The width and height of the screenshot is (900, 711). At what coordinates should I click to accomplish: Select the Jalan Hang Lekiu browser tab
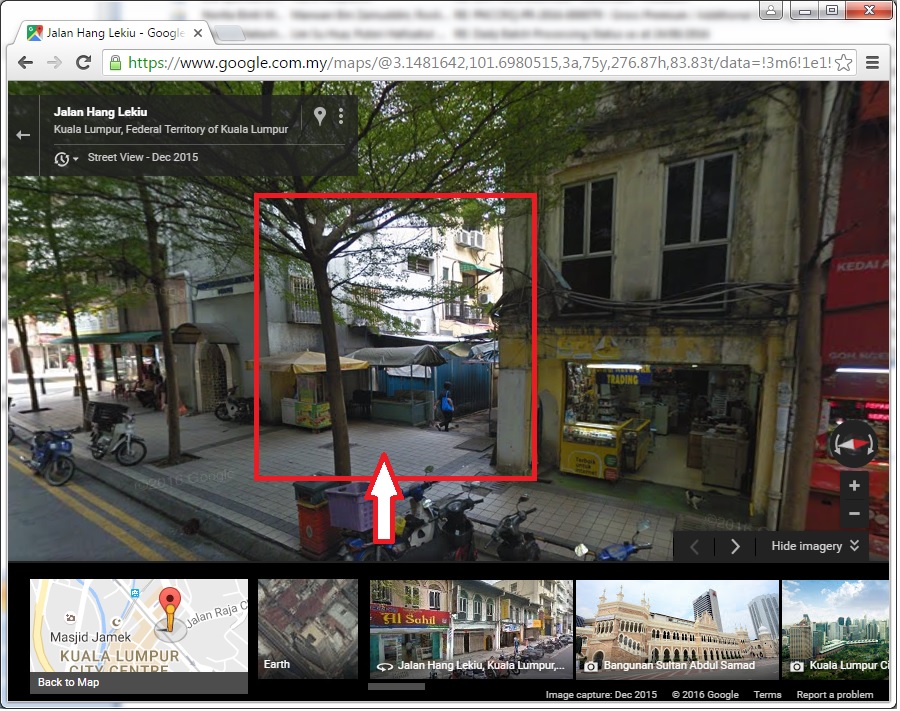point(112,33)
